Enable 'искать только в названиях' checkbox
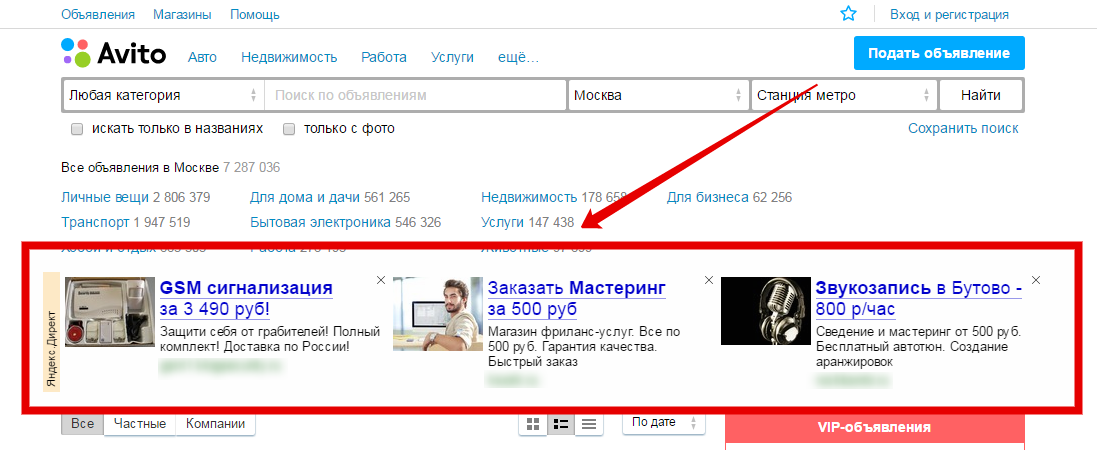Viewport: 1097px width, 450px height. pos(78,129)
